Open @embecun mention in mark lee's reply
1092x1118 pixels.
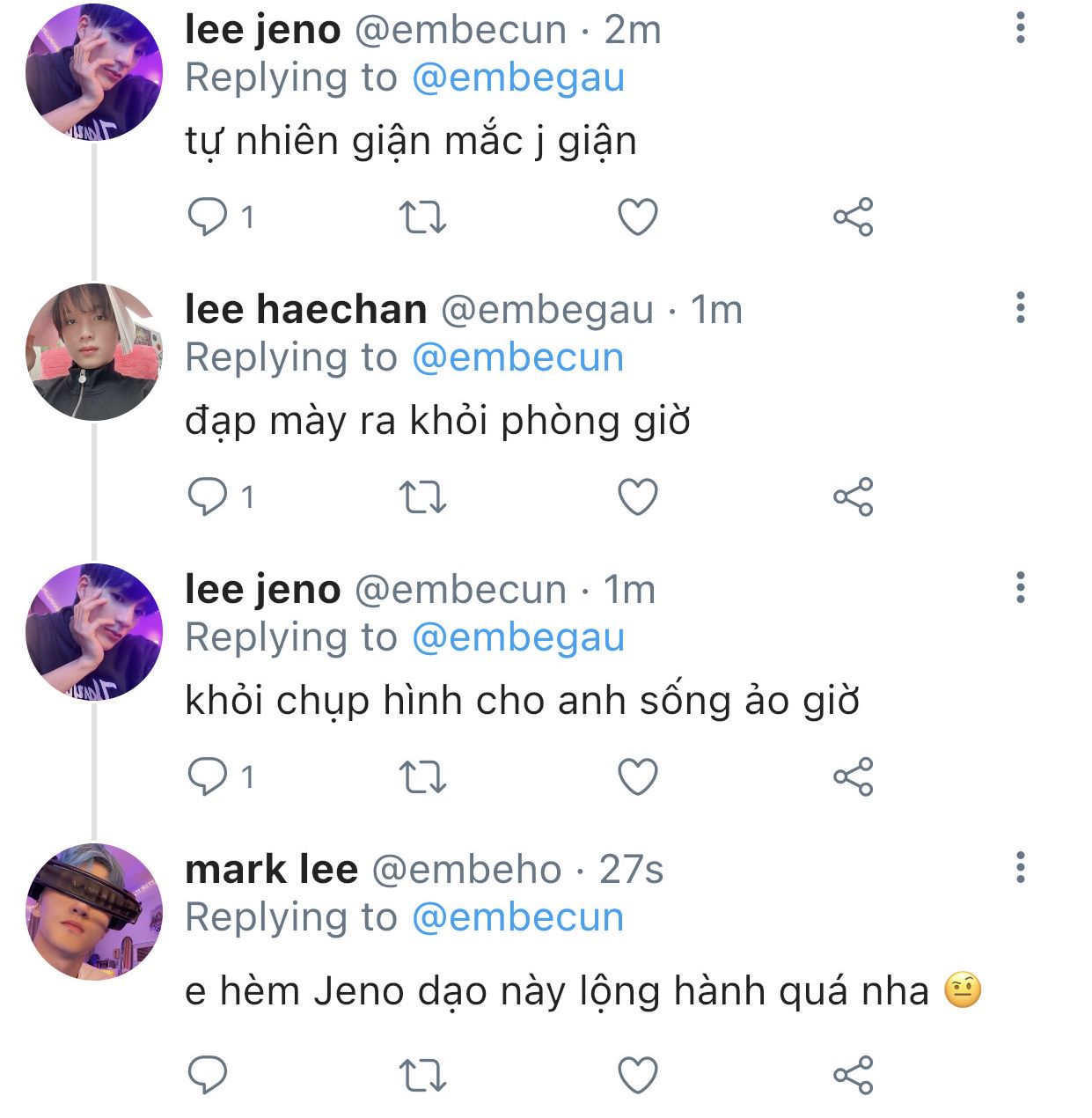click(x=518, y=918)
